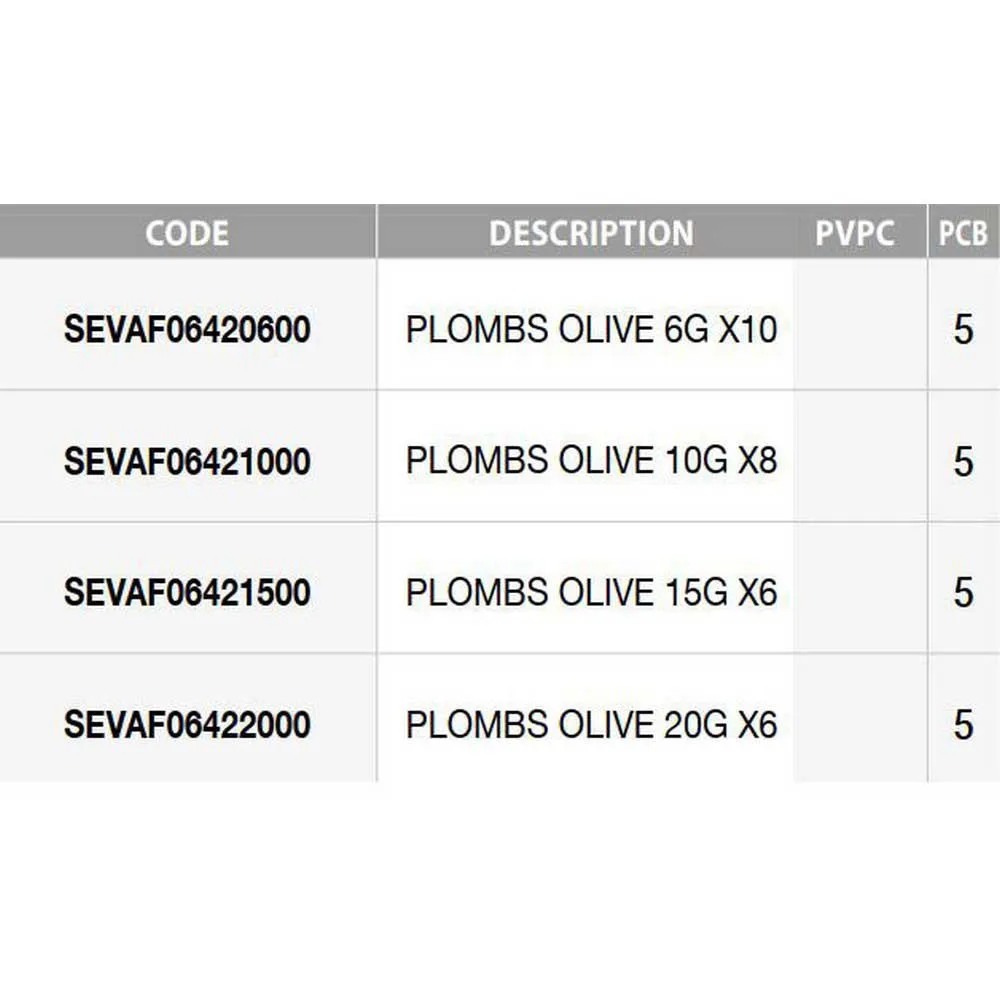This screenshot has height=1000, width=1000.
Task: Select the PCB value for SEVAF06421500
Action: click(x=963, y=593)
